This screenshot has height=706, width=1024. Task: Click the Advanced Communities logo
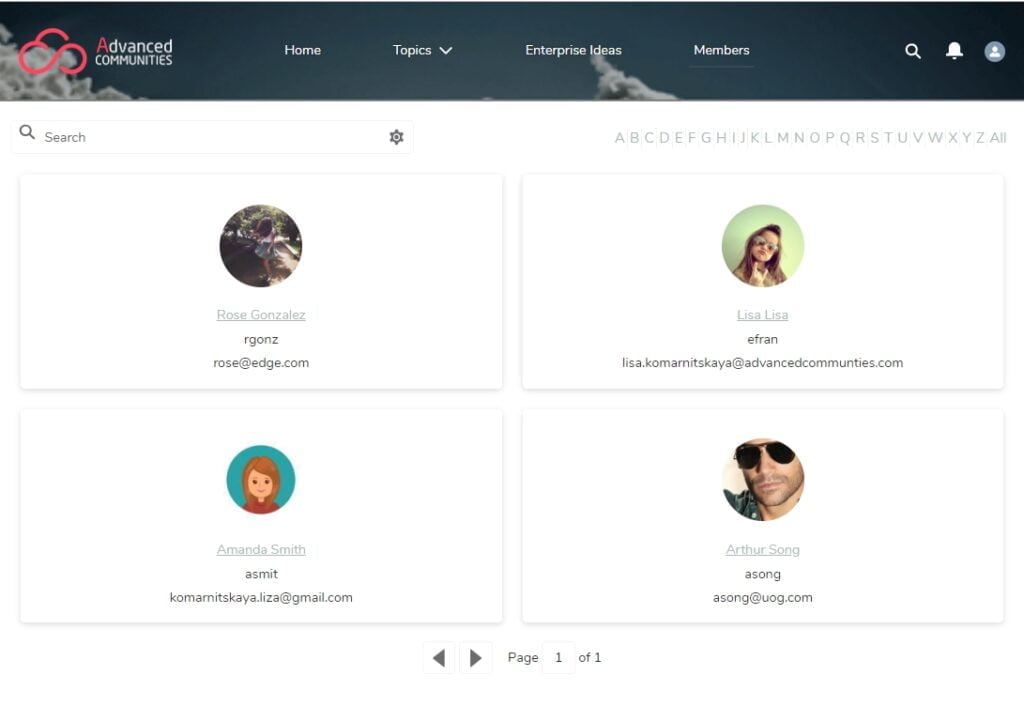(96, 52)
